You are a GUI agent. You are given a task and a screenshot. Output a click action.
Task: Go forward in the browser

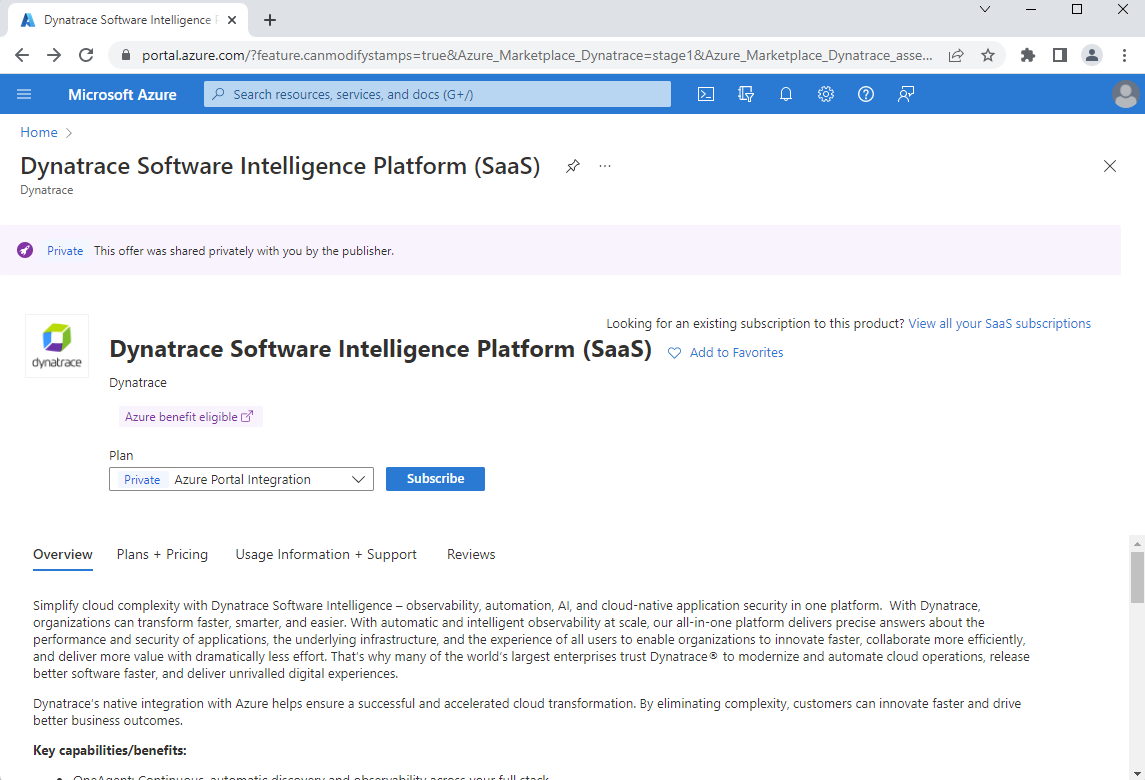coord(54,55)
